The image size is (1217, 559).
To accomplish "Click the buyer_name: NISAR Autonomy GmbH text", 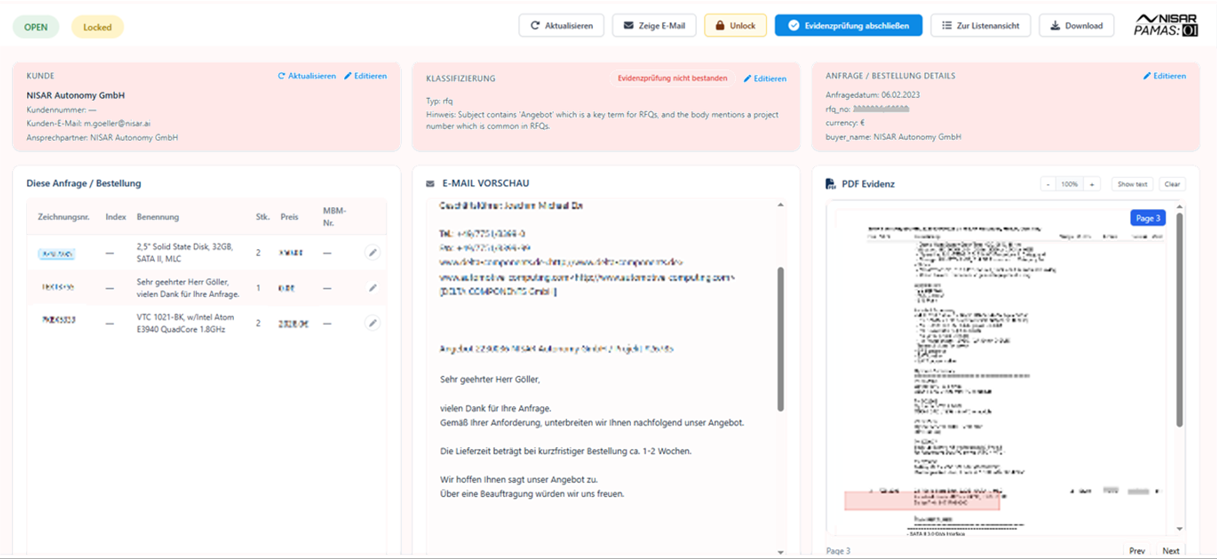I will pos(893,137).
